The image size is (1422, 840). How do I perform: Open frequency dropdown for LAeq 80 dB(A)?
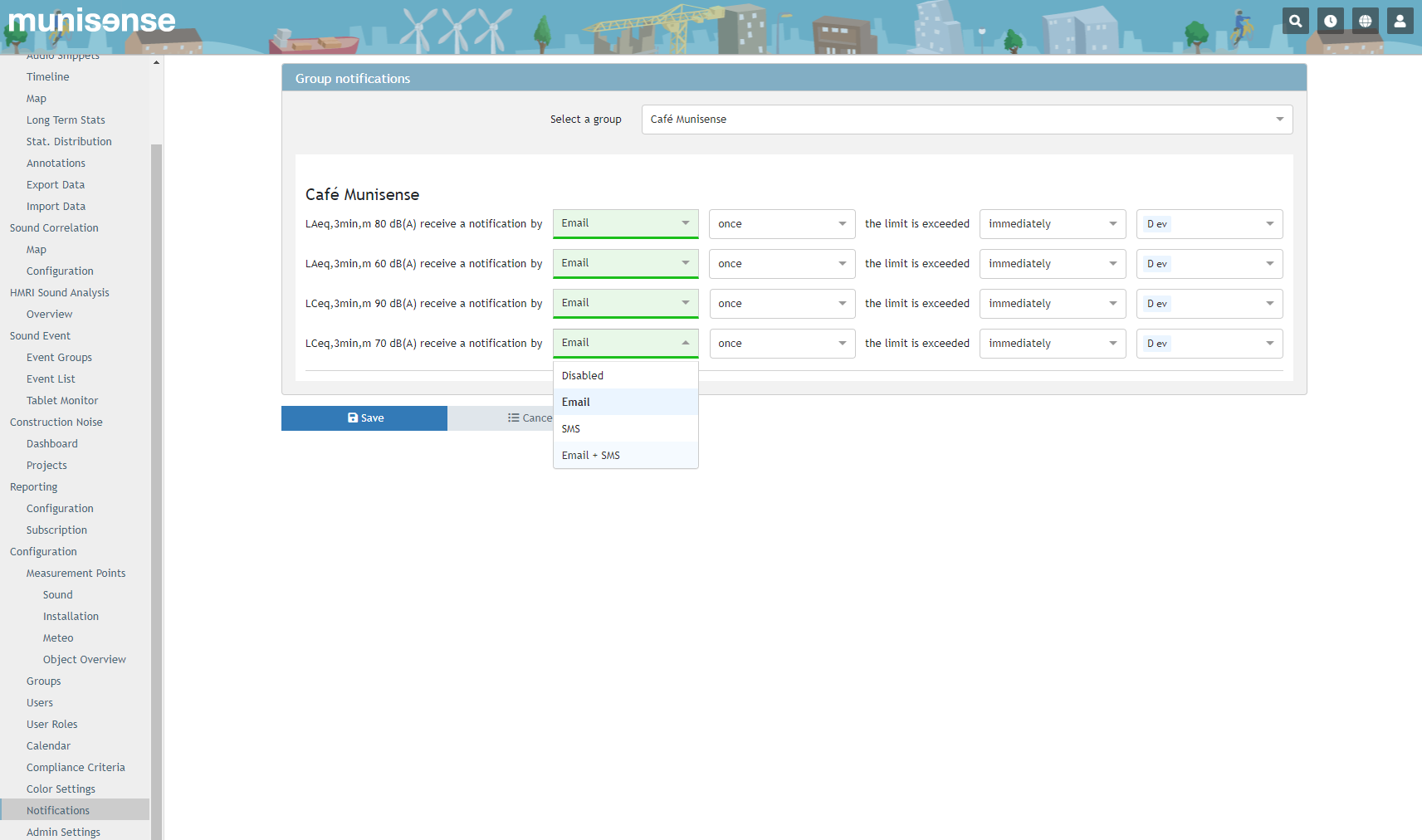(x=781, y=224)
